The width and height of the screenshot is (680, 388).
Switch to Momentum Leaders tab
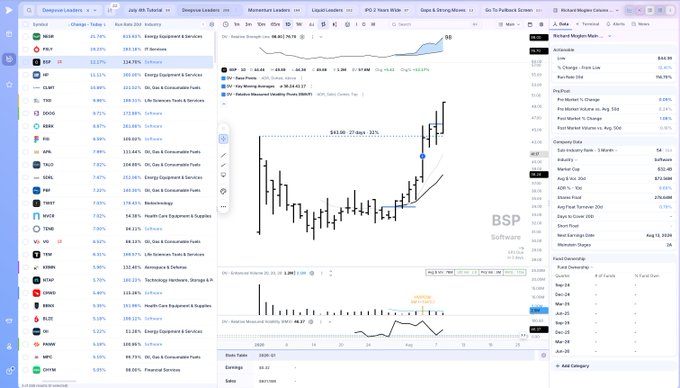(274, 10)
